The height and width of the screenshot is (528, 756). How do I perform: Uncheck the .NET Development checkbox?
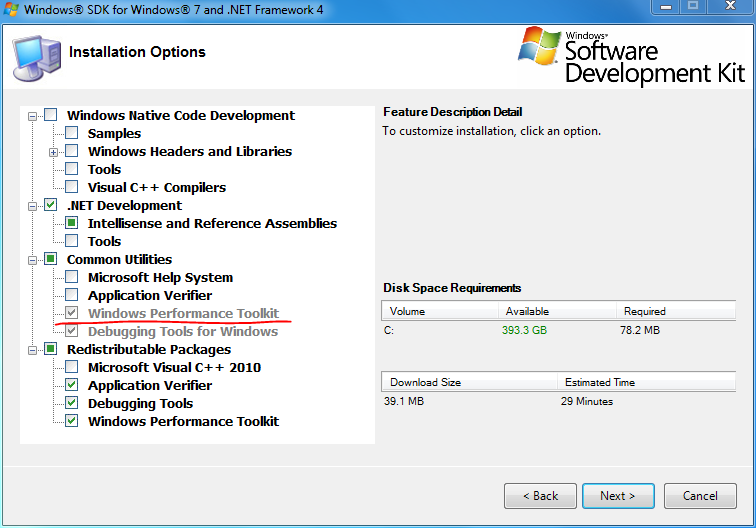[51, 205]
